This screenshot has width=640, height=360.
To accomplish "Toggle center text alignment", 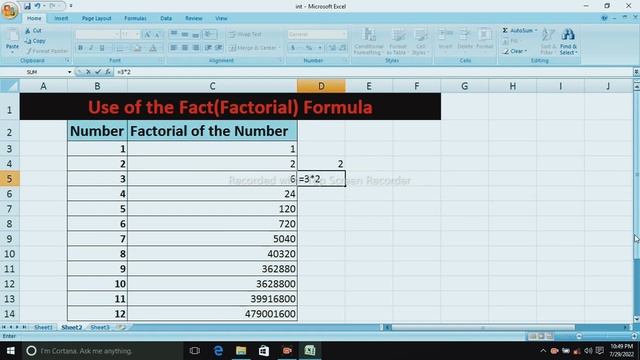I will 185,48.
